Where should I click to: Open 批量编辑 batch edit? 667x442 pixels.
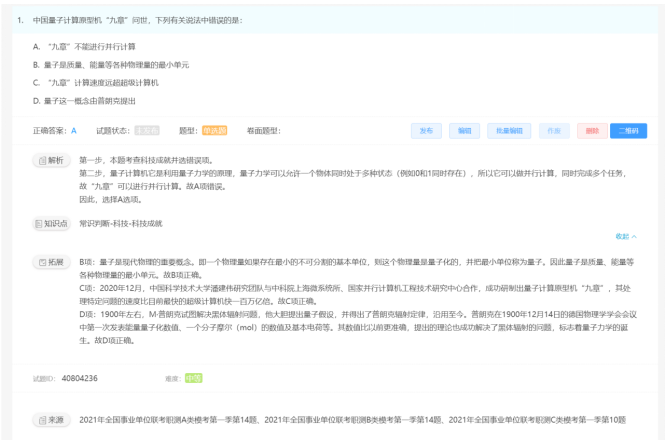click(x=510, y=131)
